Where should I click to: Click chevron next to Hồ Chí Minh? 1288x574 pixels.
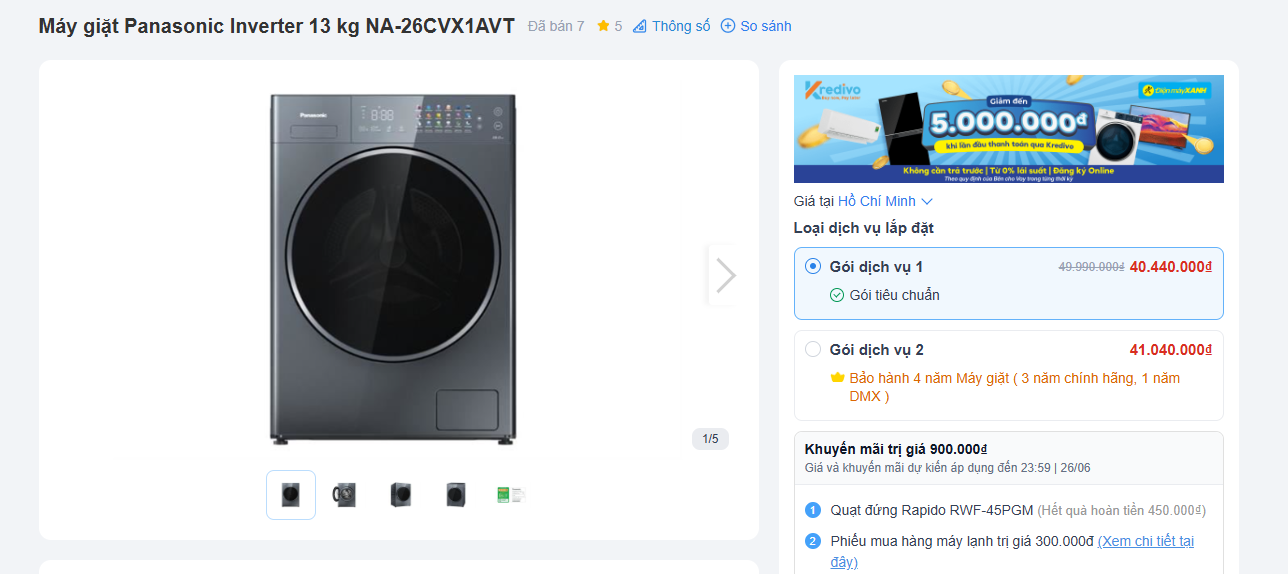tap(926, 201)
